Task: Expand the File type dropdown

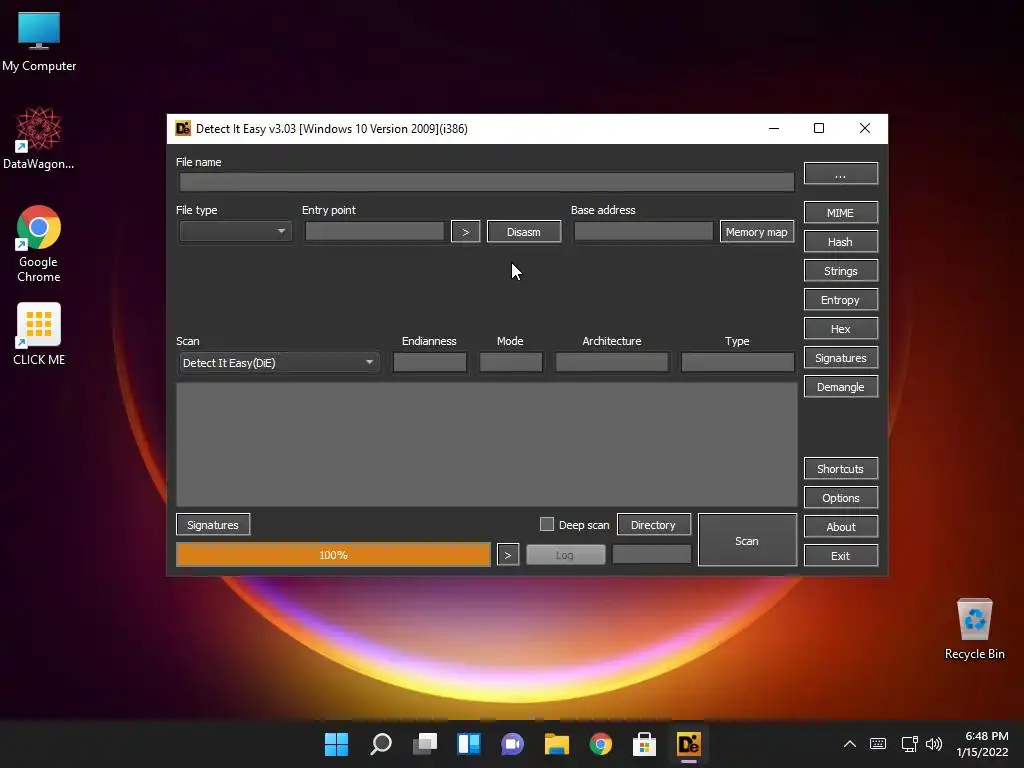Action: point(235,231)
